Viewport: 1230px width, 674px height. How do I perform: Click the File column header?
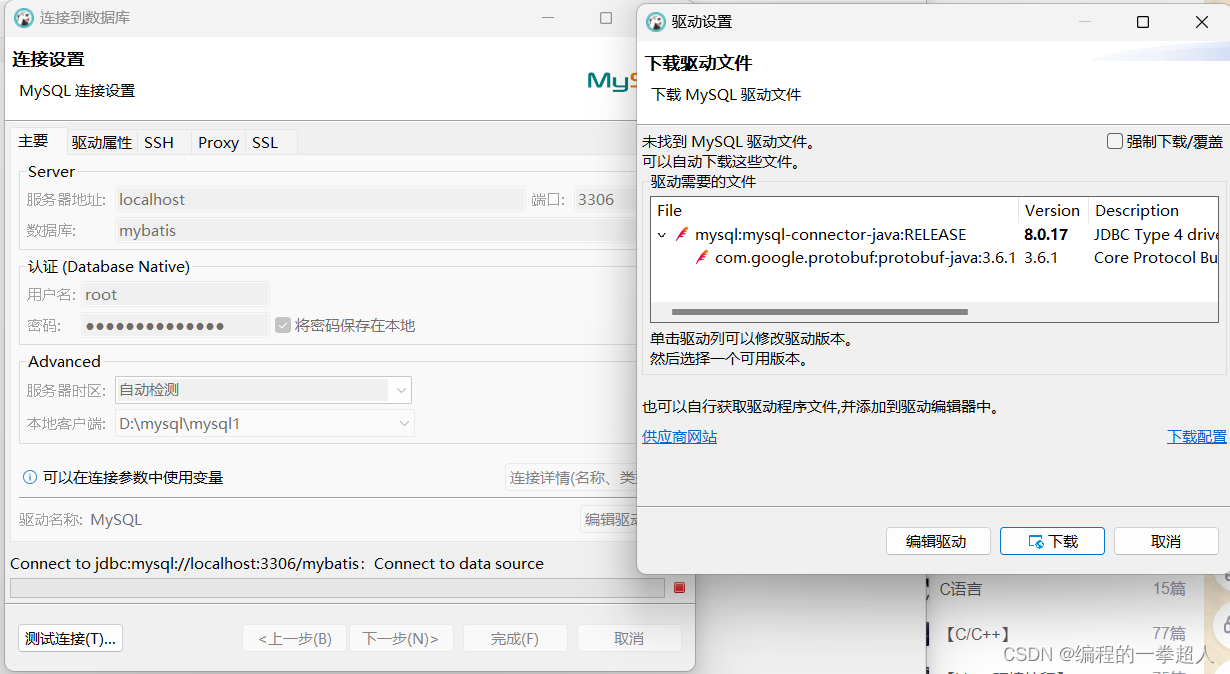[x=834, y=210]
